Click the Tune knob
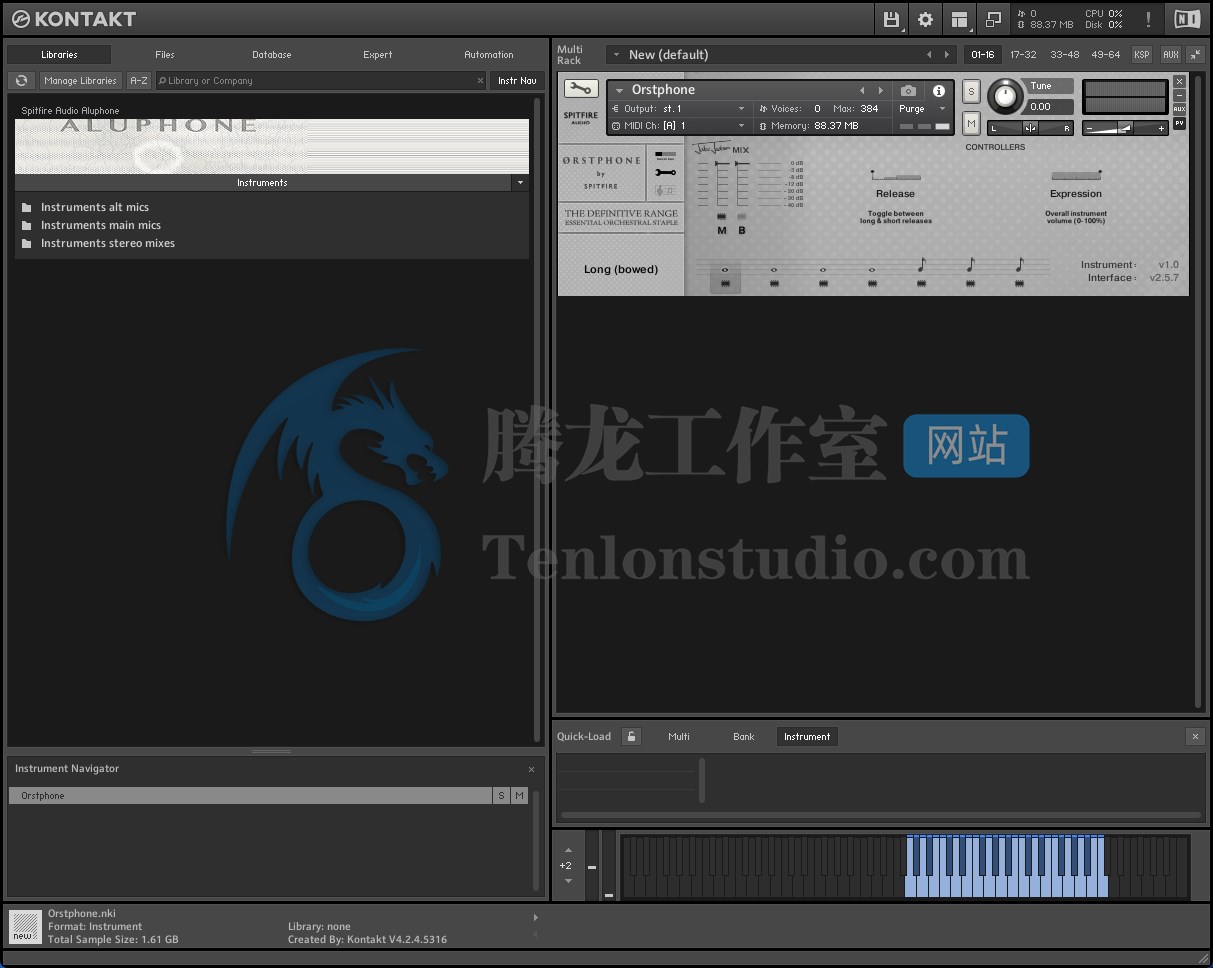 1006,98
